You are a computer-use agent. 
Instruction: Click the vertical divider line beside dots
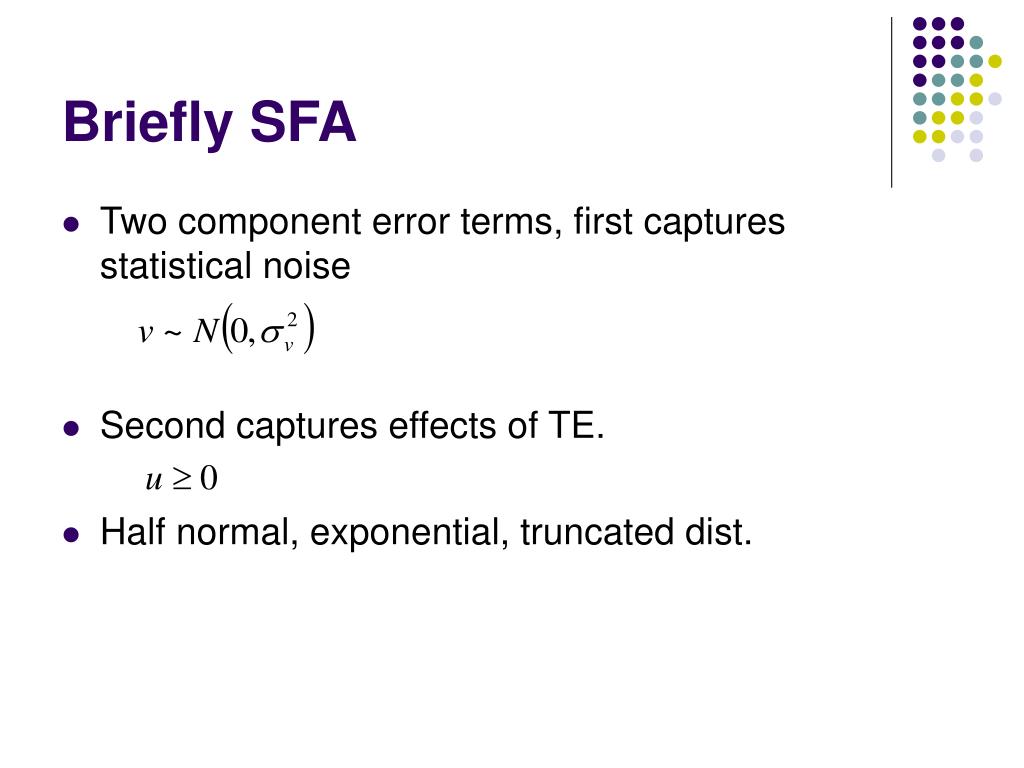click(x=891, y=103)
